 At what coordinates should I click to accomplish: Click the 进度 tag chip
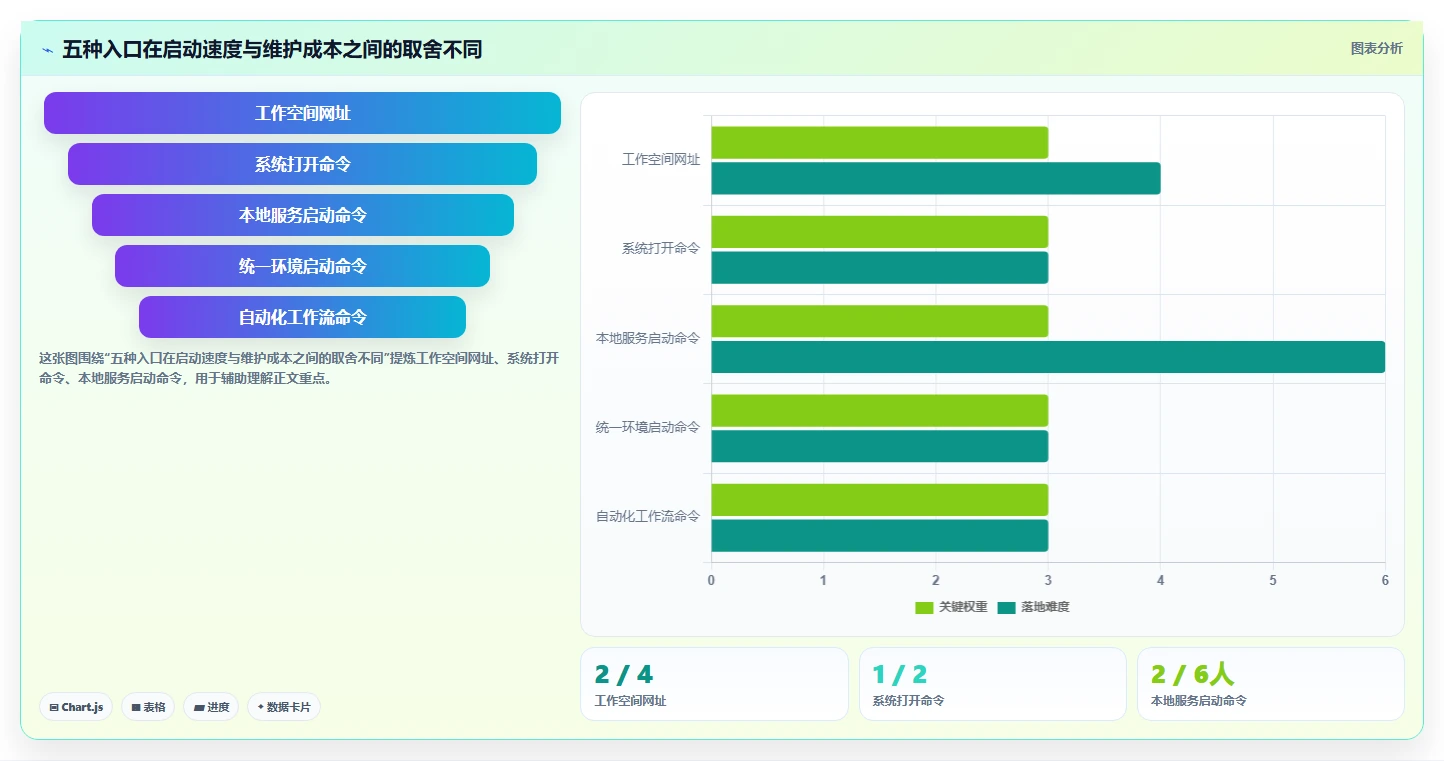tap(211, 707)
